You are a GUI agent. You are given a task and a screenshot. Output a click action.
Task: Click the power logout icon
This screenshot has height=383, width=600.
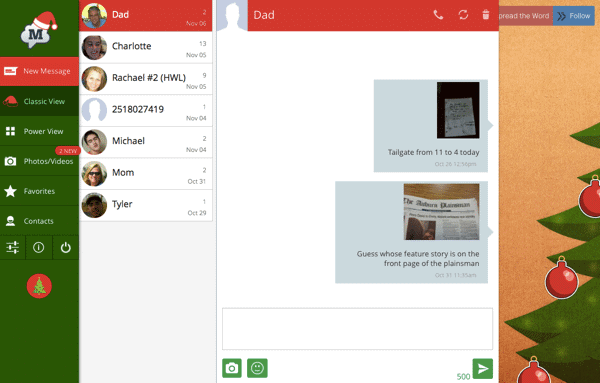[65, 248]
